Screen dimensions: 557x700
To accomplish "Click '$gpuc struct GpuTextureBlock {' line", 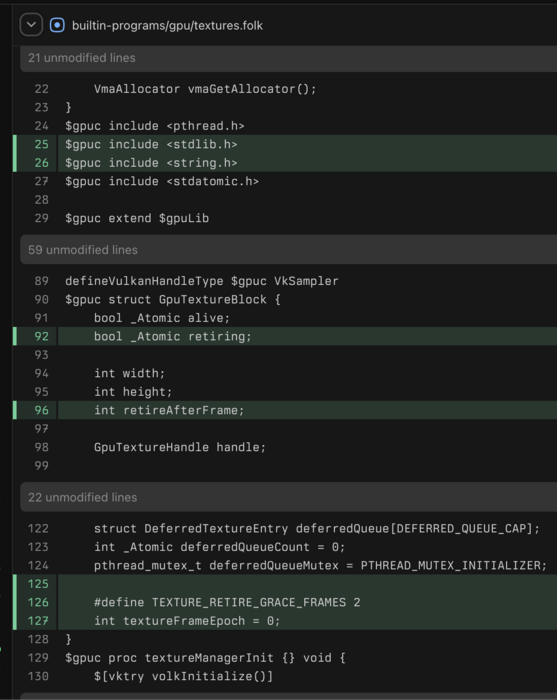I will pos(173,300).
